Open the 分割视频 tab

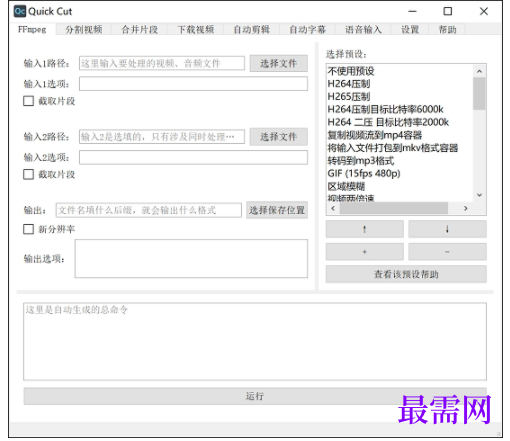(84, 30)
